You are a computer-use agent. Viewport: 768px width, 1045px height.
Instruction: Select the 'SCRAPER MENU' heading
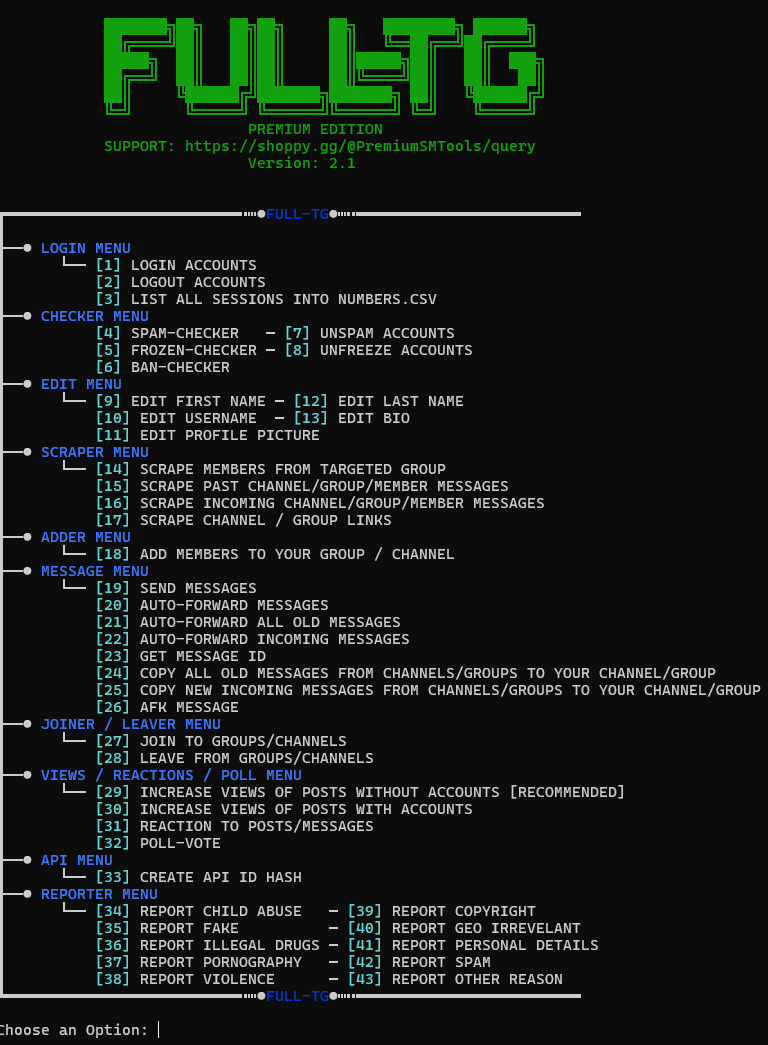95,452
